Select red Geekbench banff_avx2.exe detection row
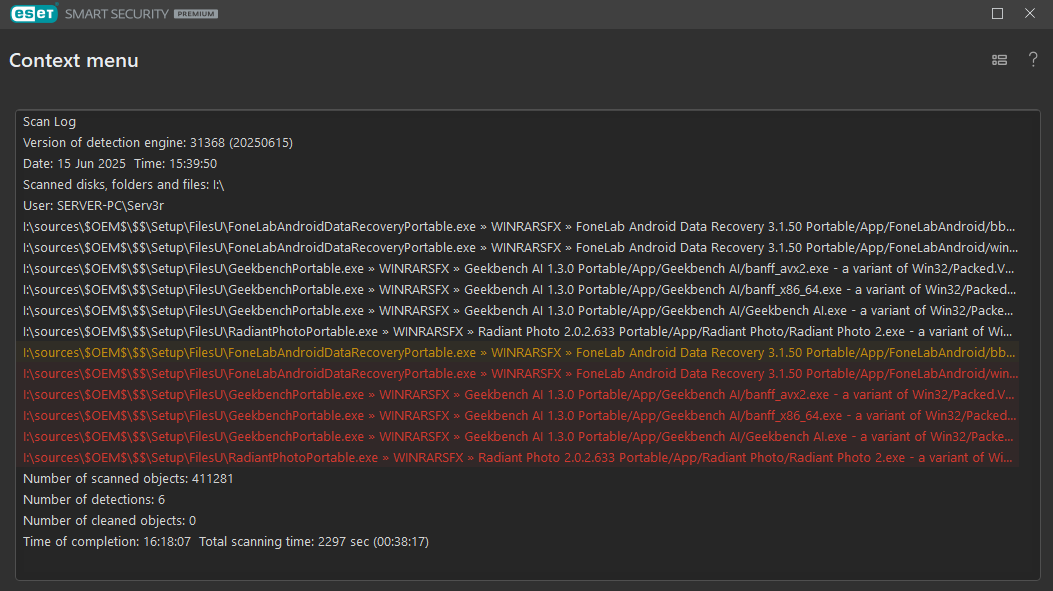 coord(518,394)
